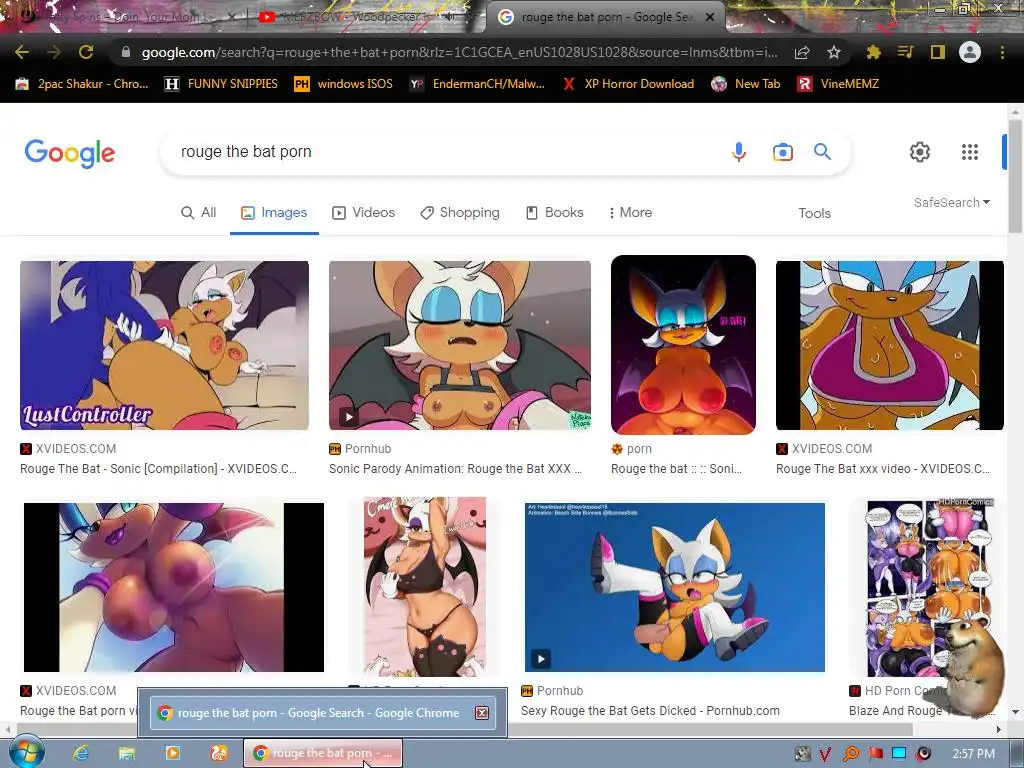Bookmark this page with the star icon

coord(834,52)
